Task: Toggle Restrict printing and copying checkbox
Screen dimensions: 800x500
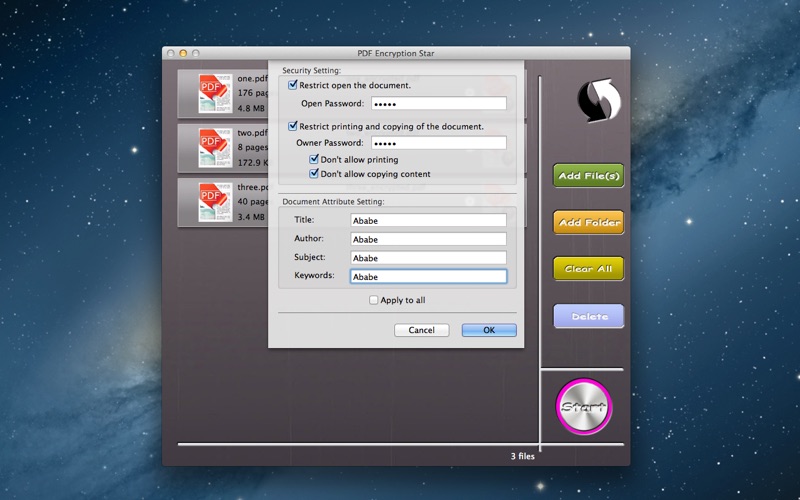Action: (x=293, y=127)
